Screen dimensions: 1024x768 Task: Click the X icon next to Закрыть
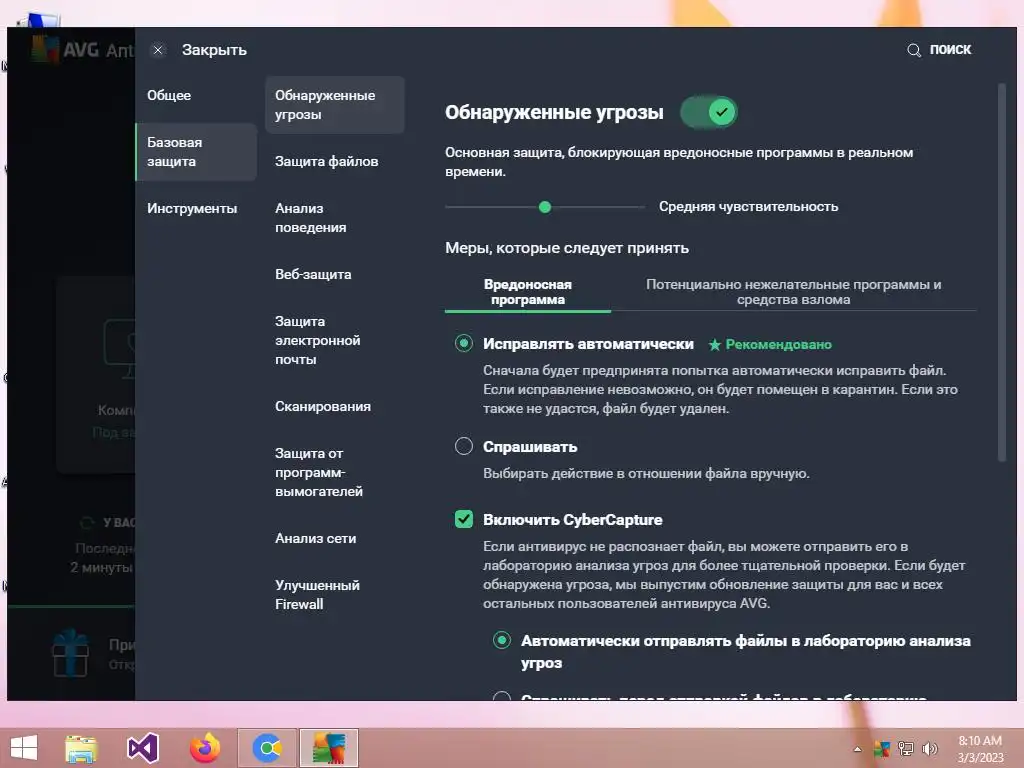157,50
